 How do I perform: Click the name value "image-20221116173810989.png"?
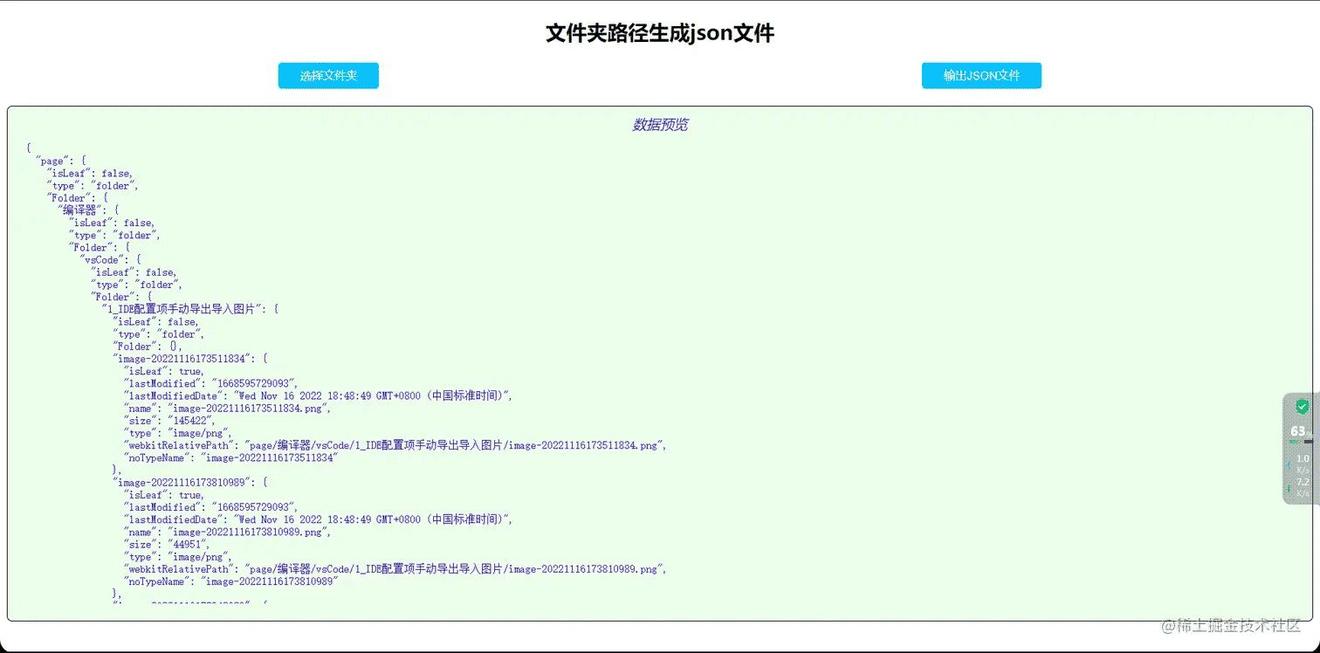252,532
